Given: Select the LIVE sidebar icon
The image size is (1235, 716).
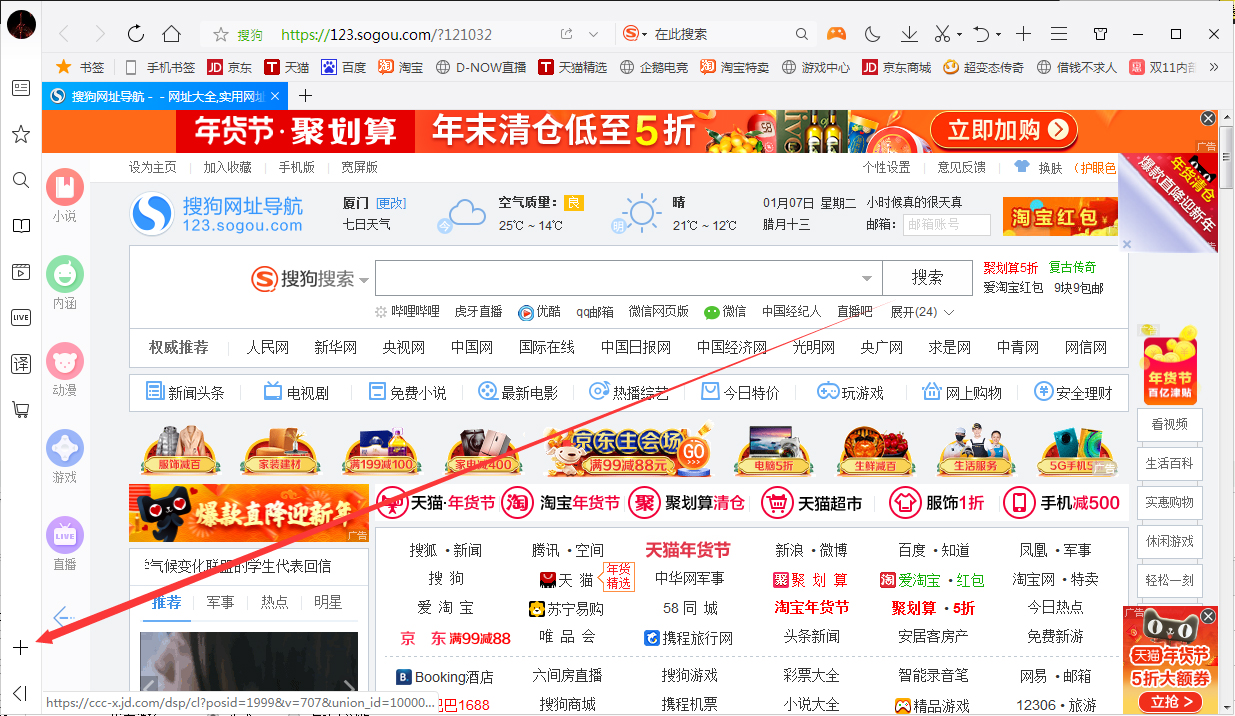Looking at the screenshot, I should pyautogui.click(x=20, y=317).
